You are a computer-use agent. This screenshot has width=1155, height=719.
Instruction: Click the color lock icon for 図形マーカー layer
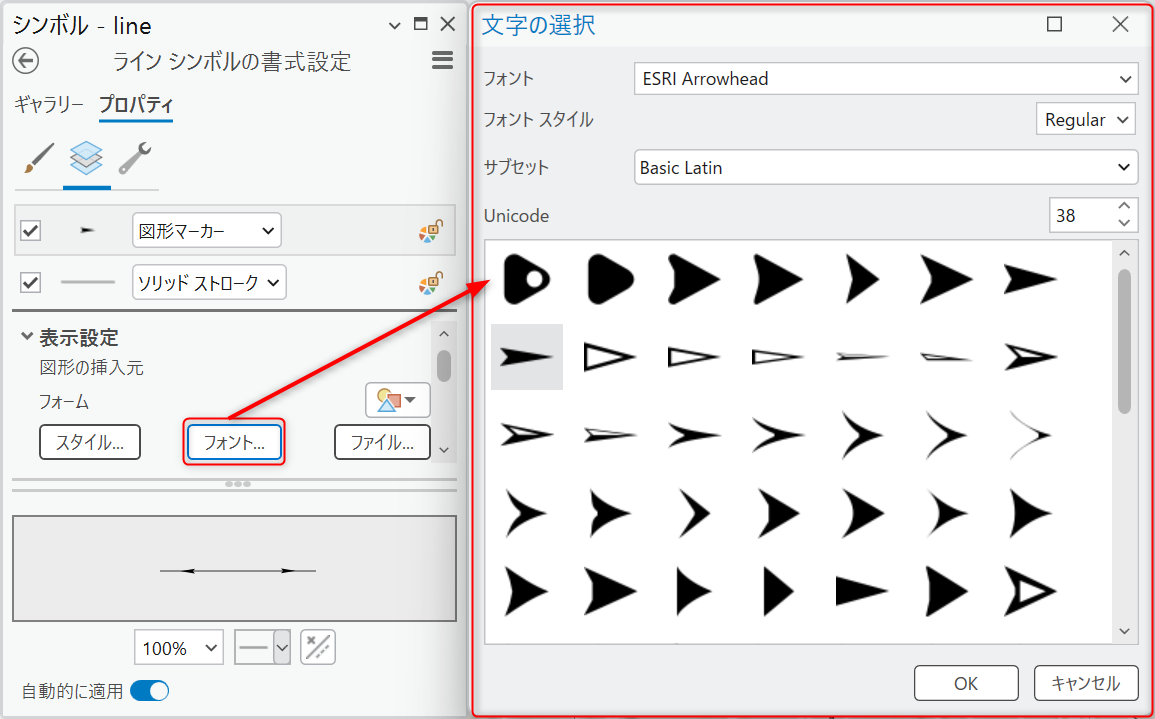[431, 232]
